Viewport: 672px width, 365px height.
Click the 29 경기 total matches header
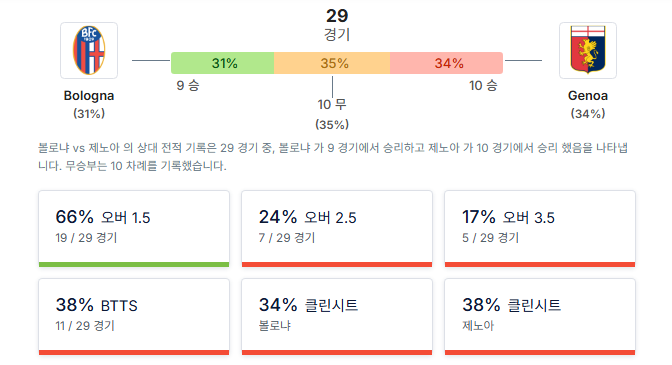(x=337, y=24)
